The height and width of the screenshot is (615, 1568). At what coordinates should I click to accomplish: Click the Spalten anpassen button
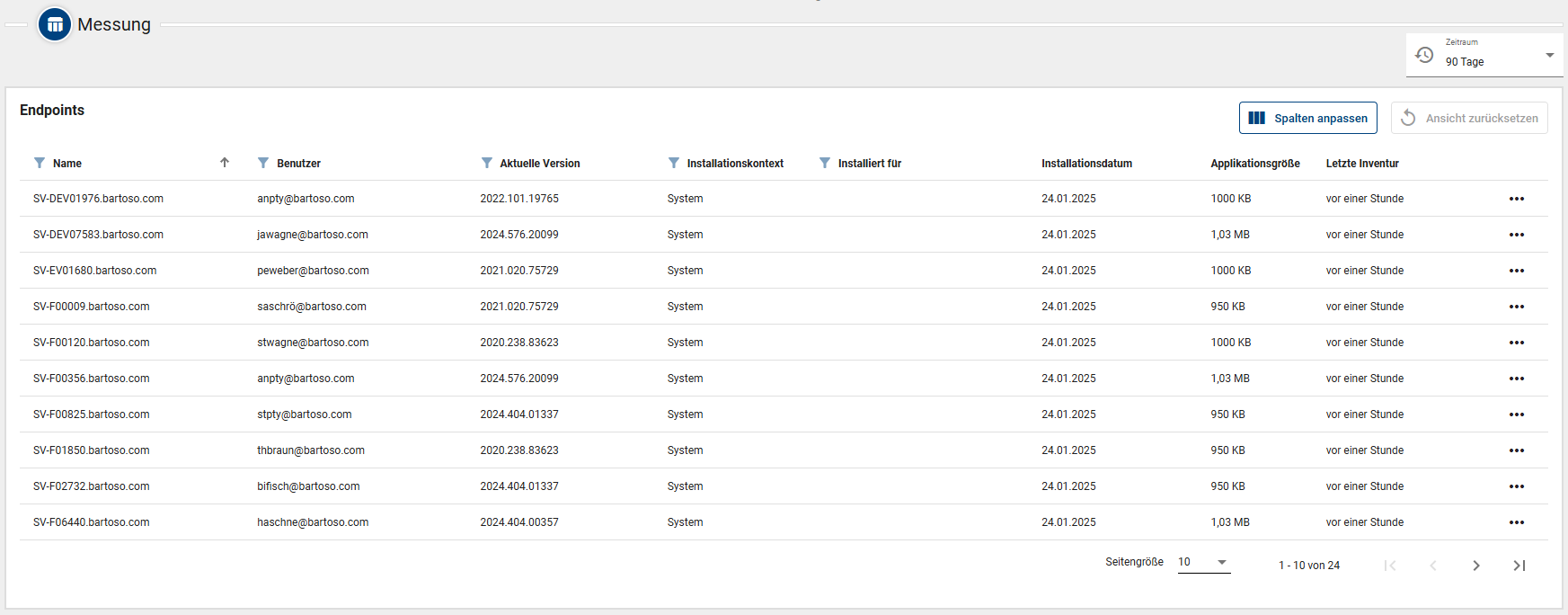(x=1307, y=118)
